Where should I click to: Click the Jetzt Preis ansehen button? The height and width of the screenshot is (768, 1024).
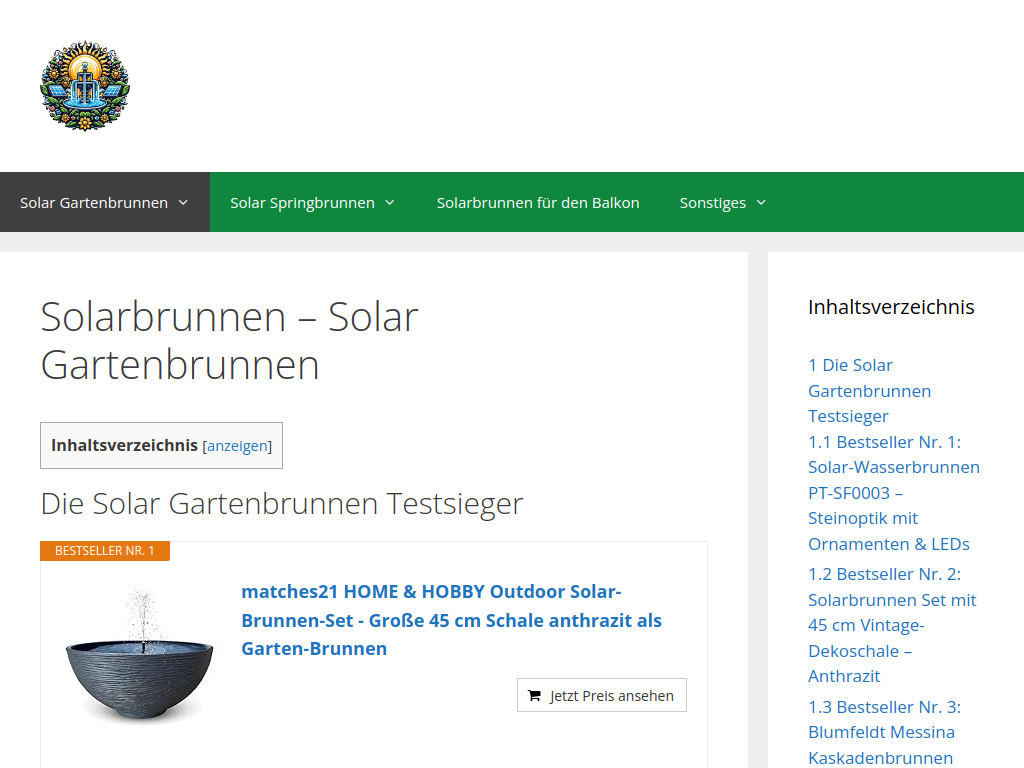(601, 694)
